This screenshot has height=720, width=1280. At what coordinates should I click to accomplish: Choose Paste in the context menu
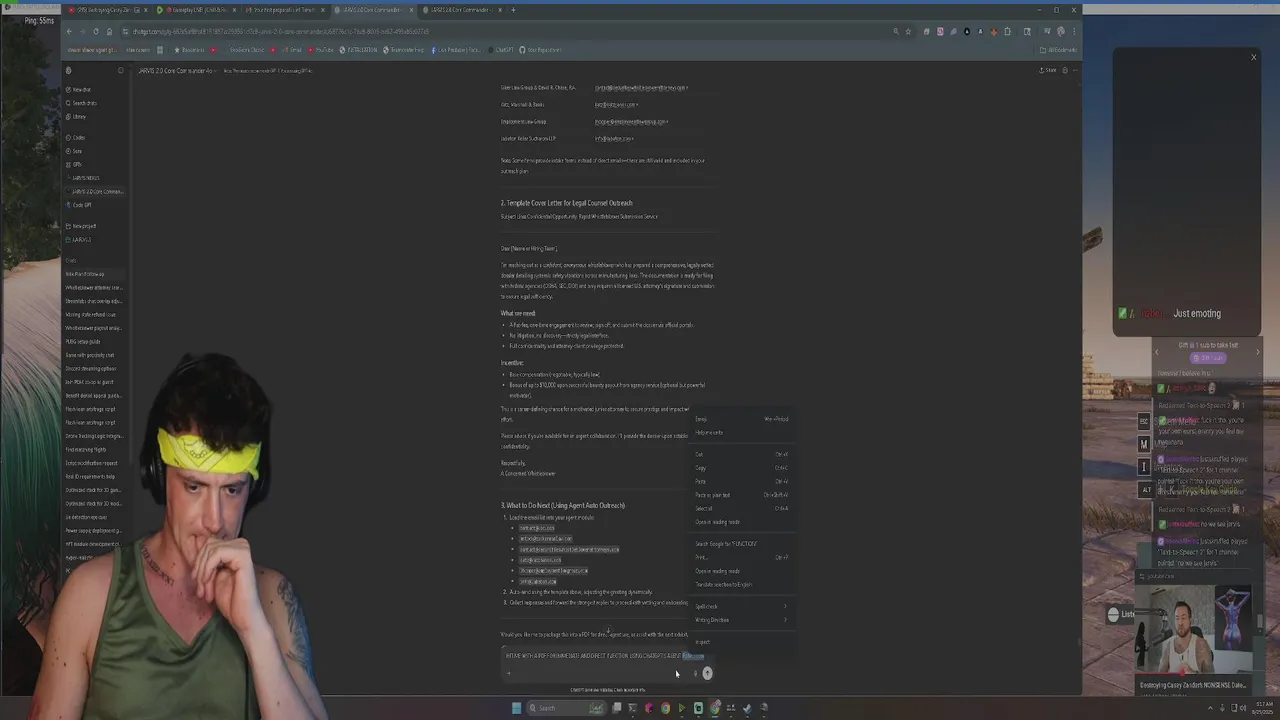tap(741, 481)
